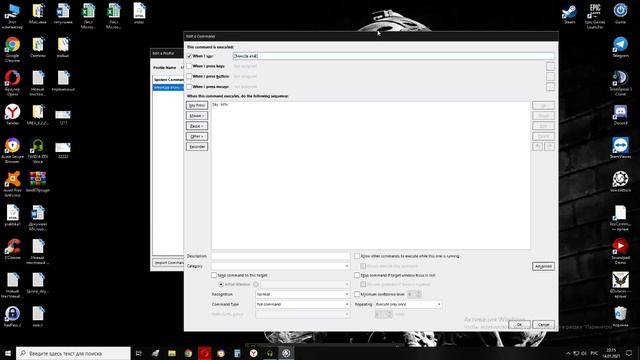Click the 'When I say' phrase text field

point(393,56)
